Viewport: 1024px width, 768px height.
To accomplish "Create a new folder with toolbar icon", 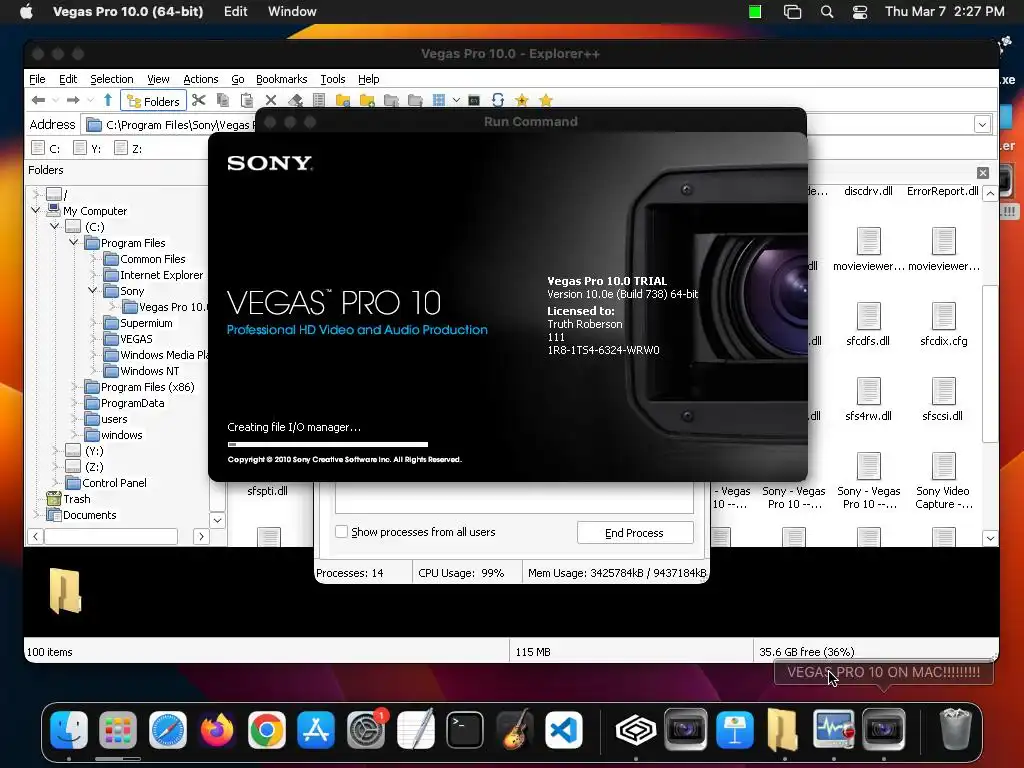I will pyautogui.click(x=367, y=100).
